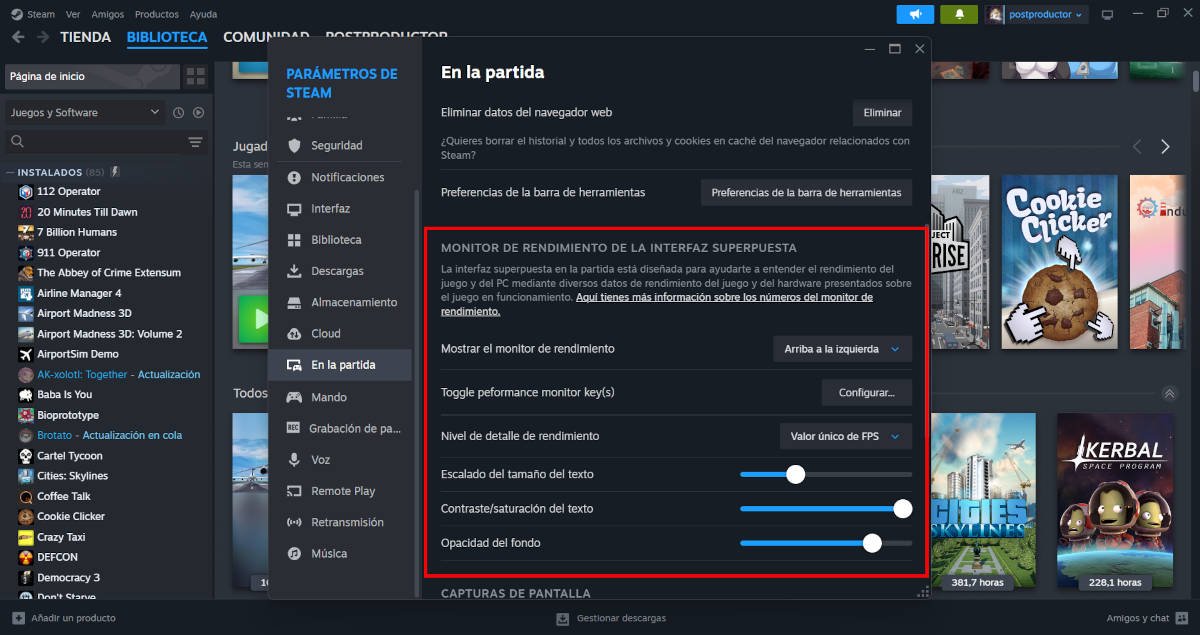Open the Ayuda menu
1200x635 pixels.
click(x=203, y=14)
